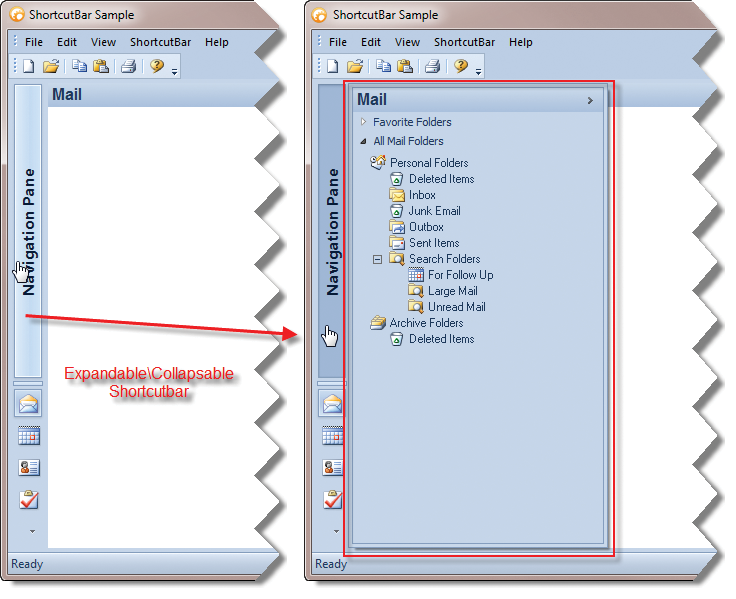Open Large Mail search folder
Image resolution: width=736 pixels, height=599 pixels.
point(452,291)
